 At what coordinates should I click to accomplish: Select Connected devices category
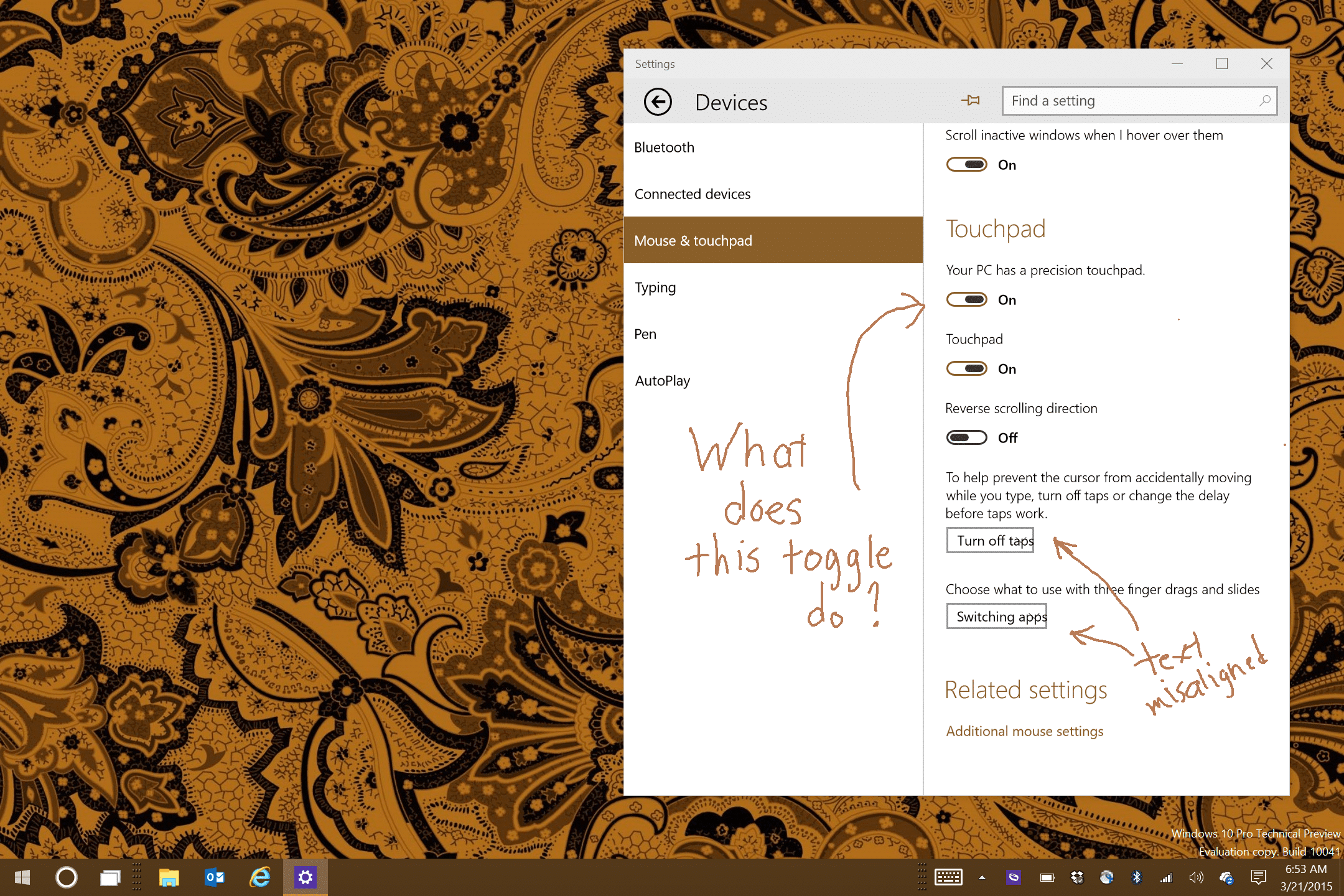coord(773,194)
